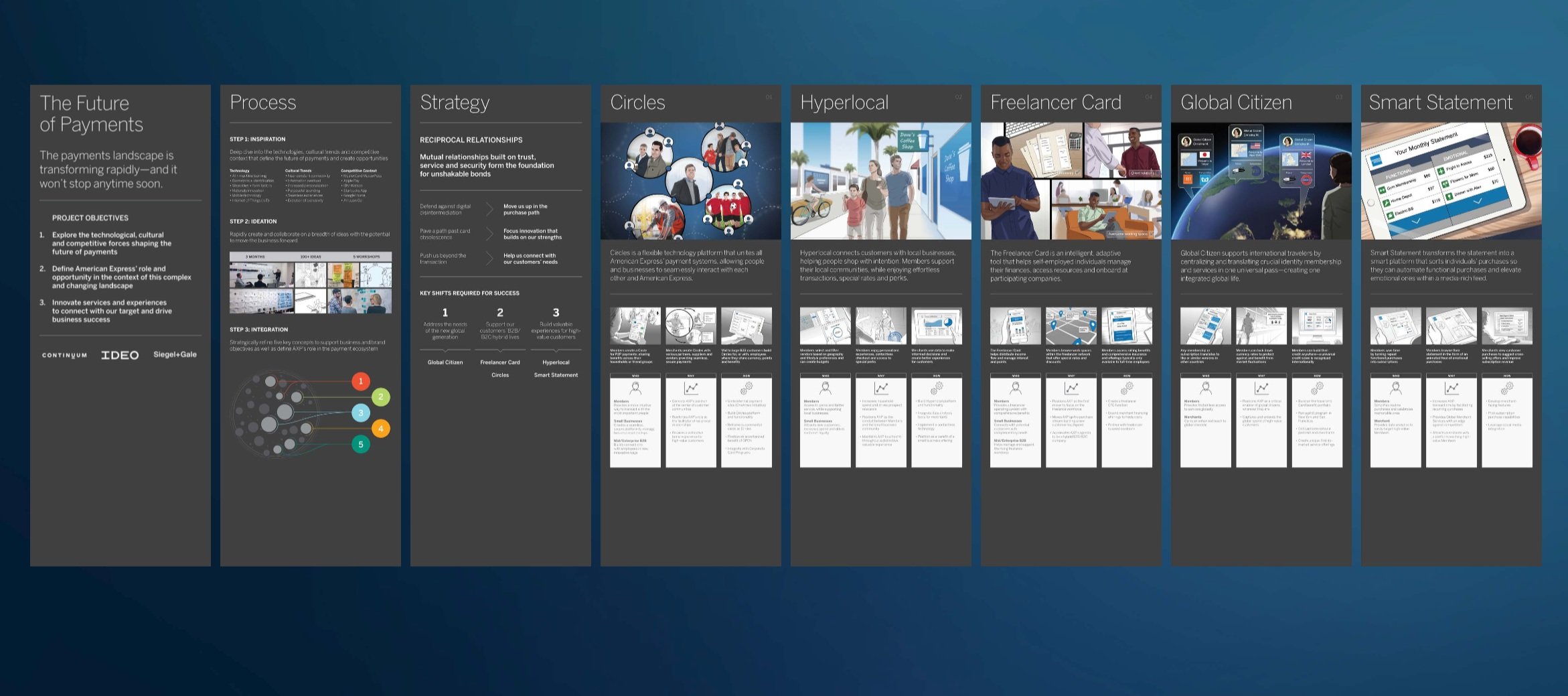Click the person icon in Global Citizen Who card
This screenshot has width=1568, height=696.
pyautogui.click(x=1206, y=387)
